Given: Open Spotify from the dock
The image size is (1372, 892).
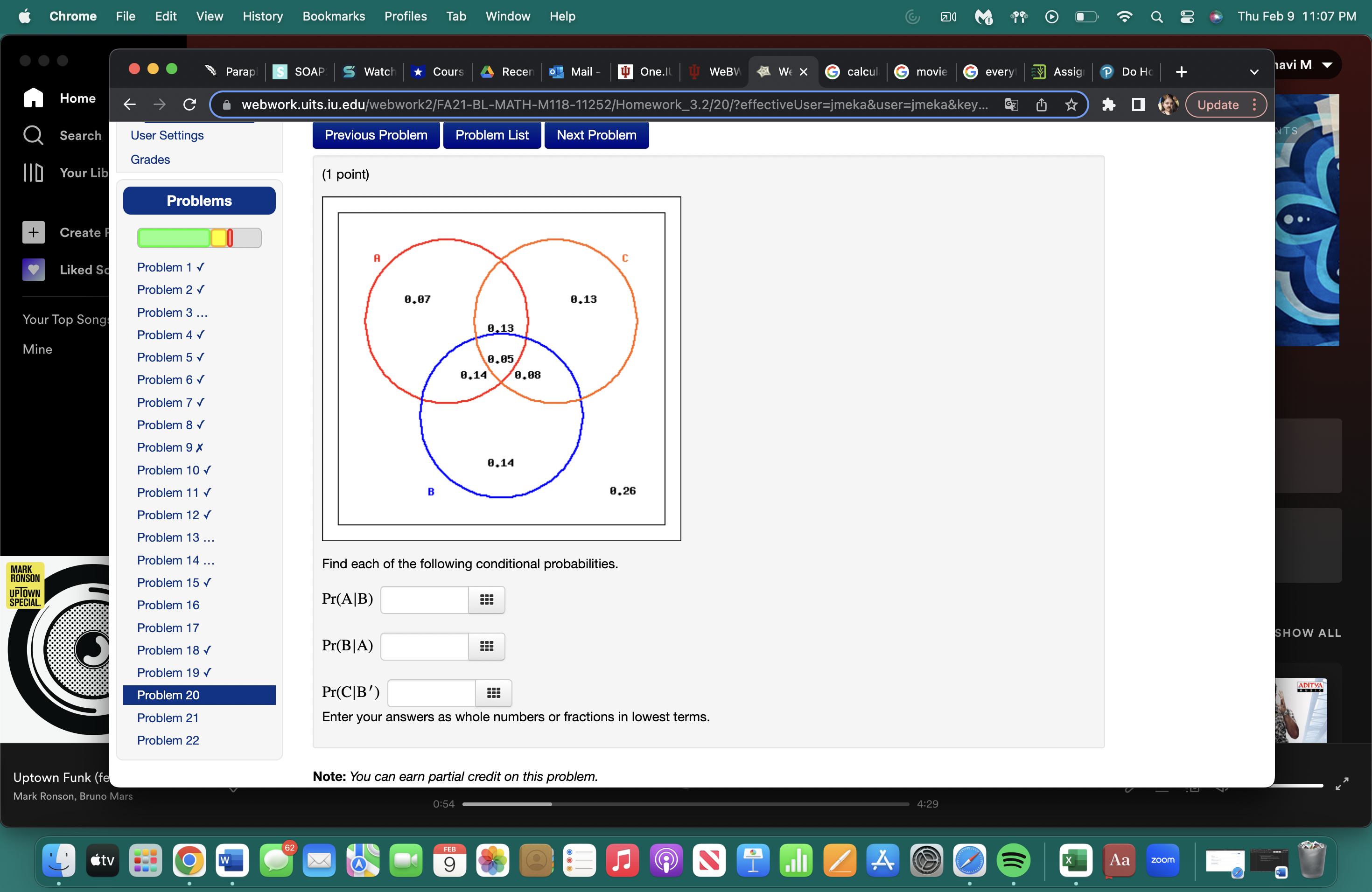Looking at the screenshot, I should pyautogui.click(x=1013, y=860).
